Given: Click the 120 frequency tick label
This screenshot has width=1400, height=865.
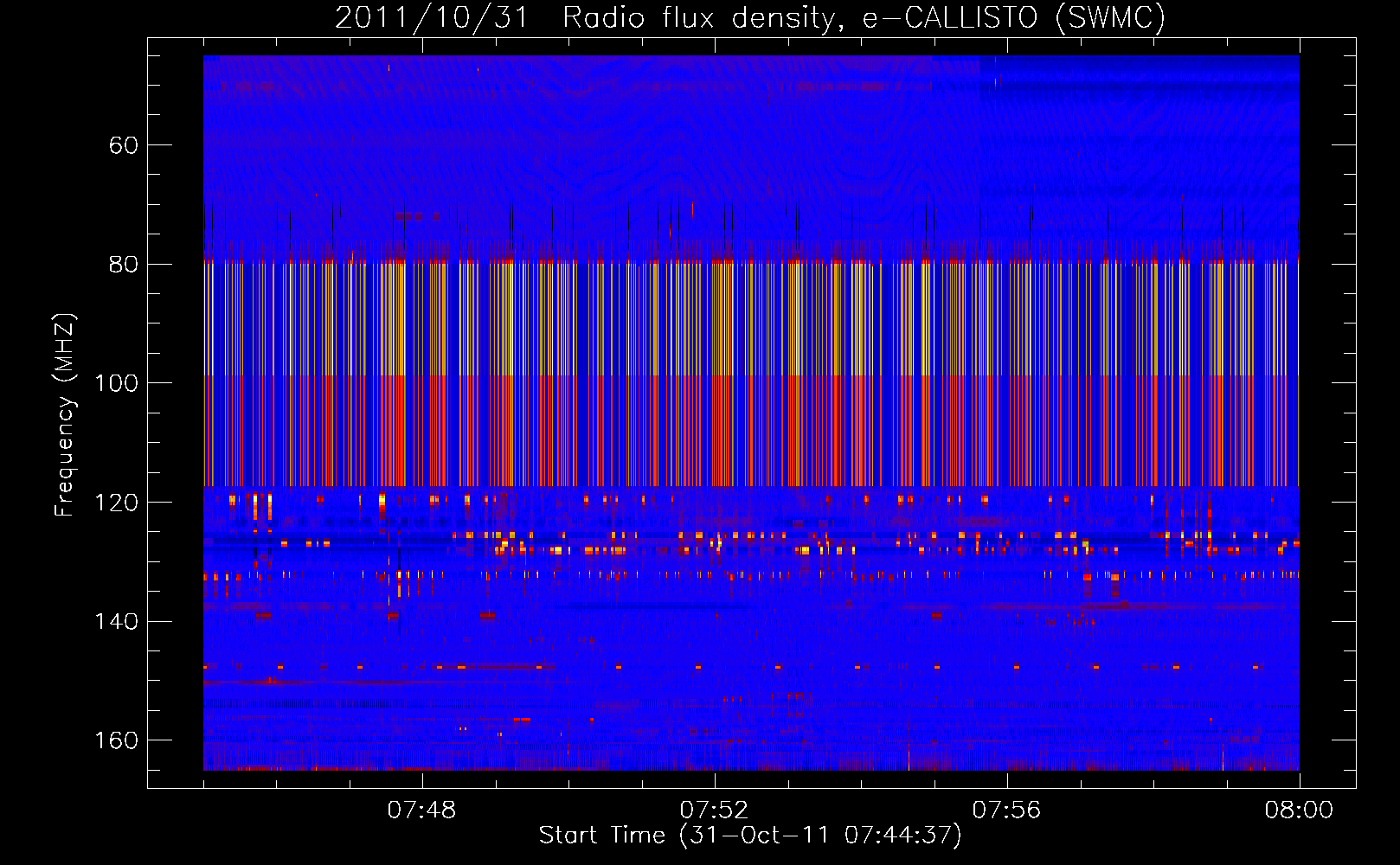Looking at the screenshot, I should point(117,503).
